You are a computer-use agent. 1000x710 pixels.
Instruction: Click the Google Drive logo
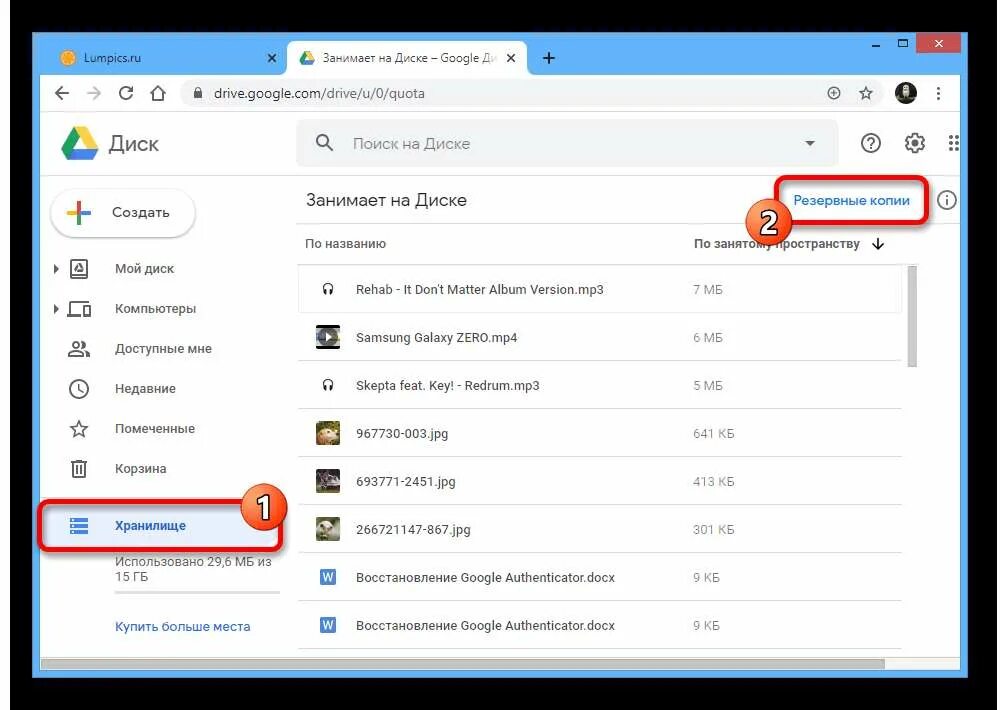point(80,143)
